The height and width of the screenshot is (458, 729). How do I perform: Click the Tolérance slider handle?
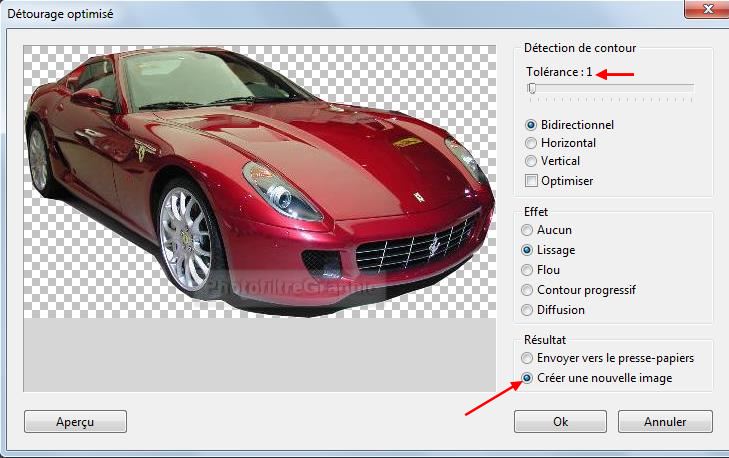pyautogui.click(x=533, y=89)
